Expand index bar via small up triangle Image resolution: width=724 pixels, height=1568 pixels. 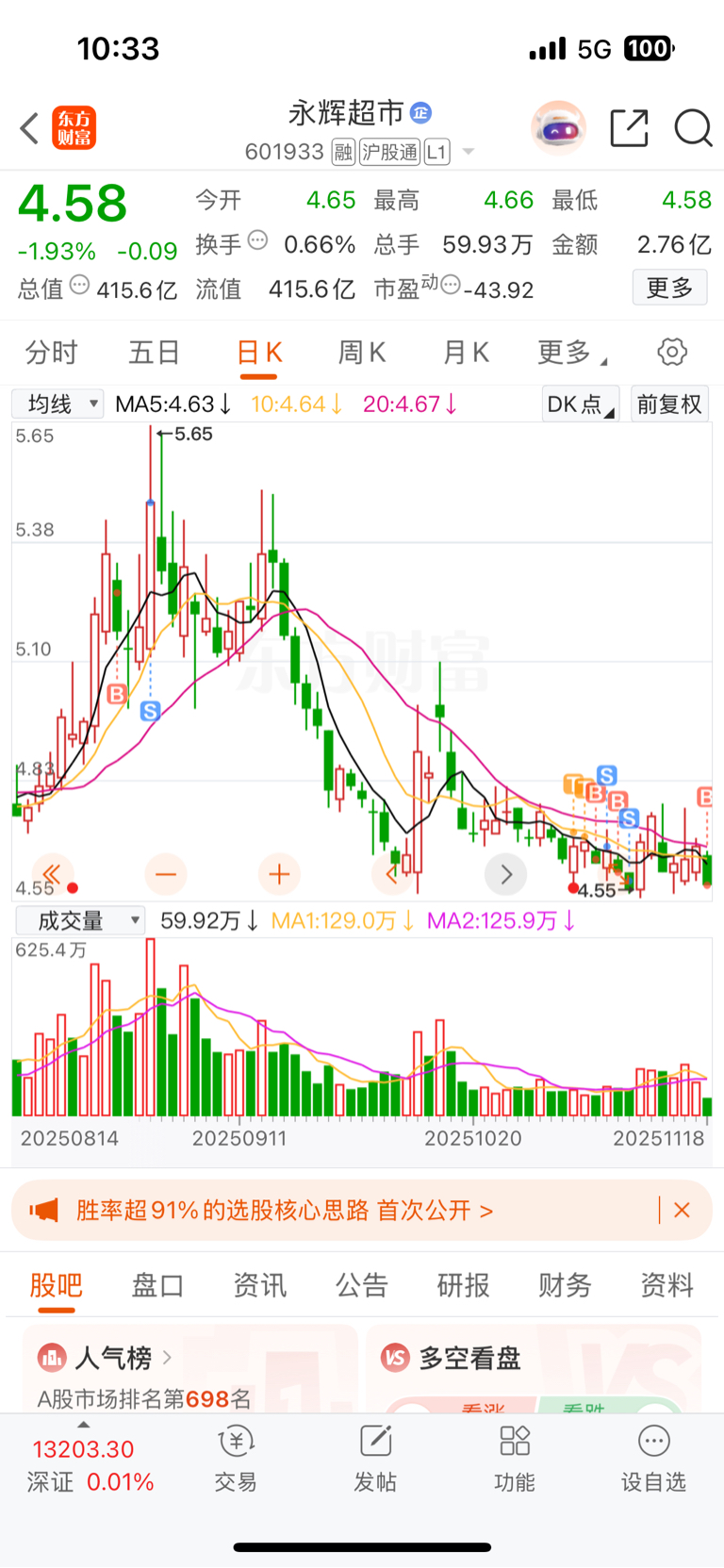coord(83,1426)
